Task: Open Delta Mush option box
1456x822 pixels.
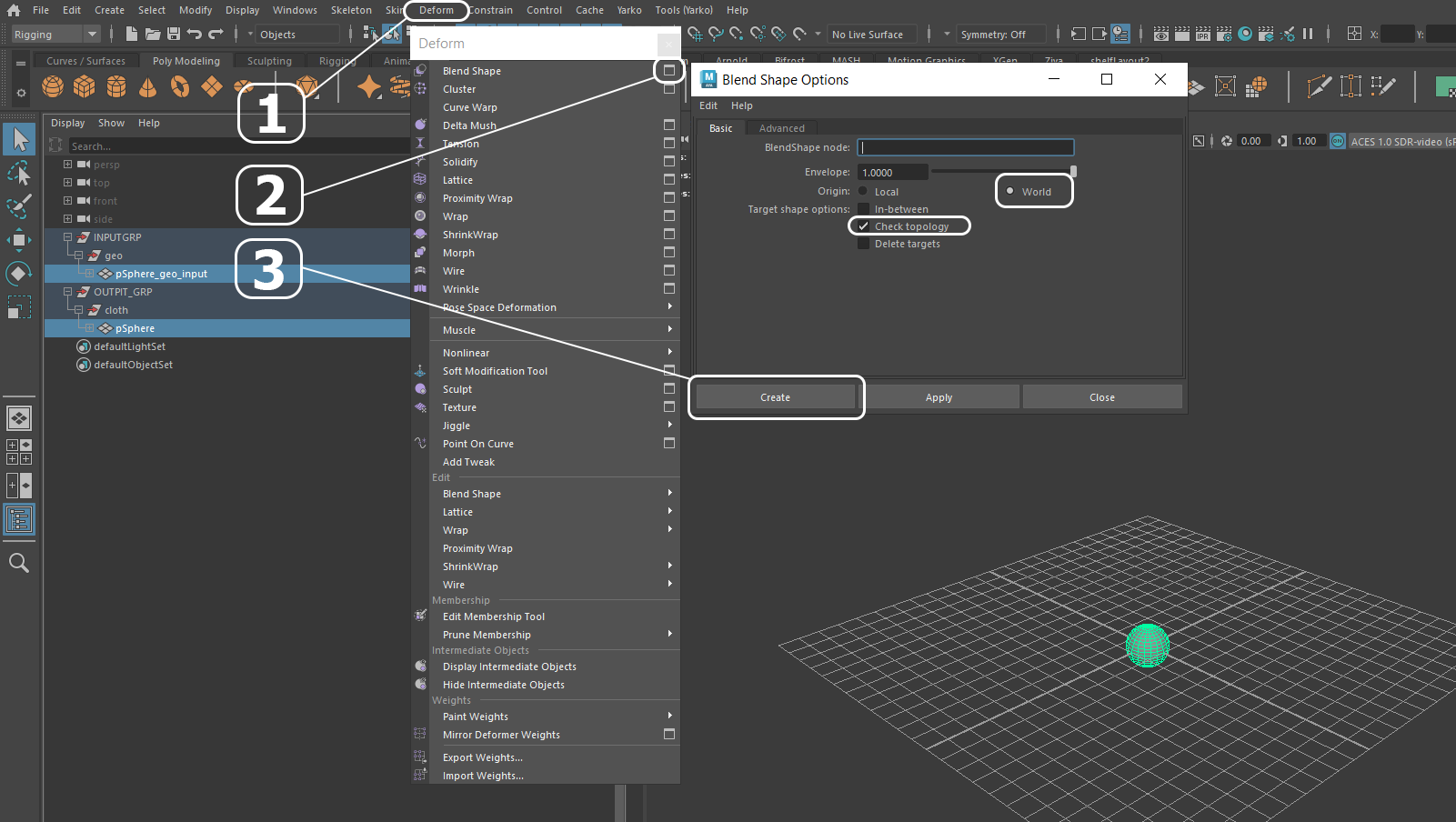Action: pos(669,125)
